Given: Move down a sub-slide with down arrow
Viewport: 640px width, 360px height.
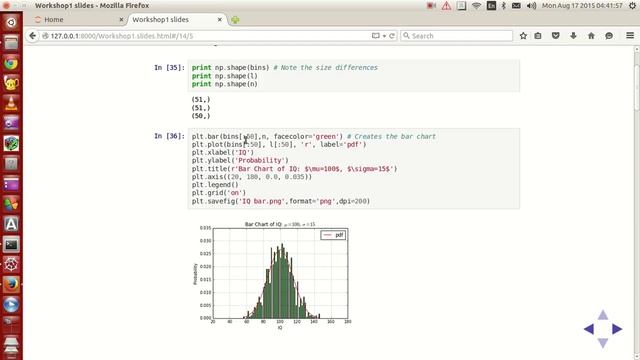Looking at the screenshot, I should pos(603,343).
